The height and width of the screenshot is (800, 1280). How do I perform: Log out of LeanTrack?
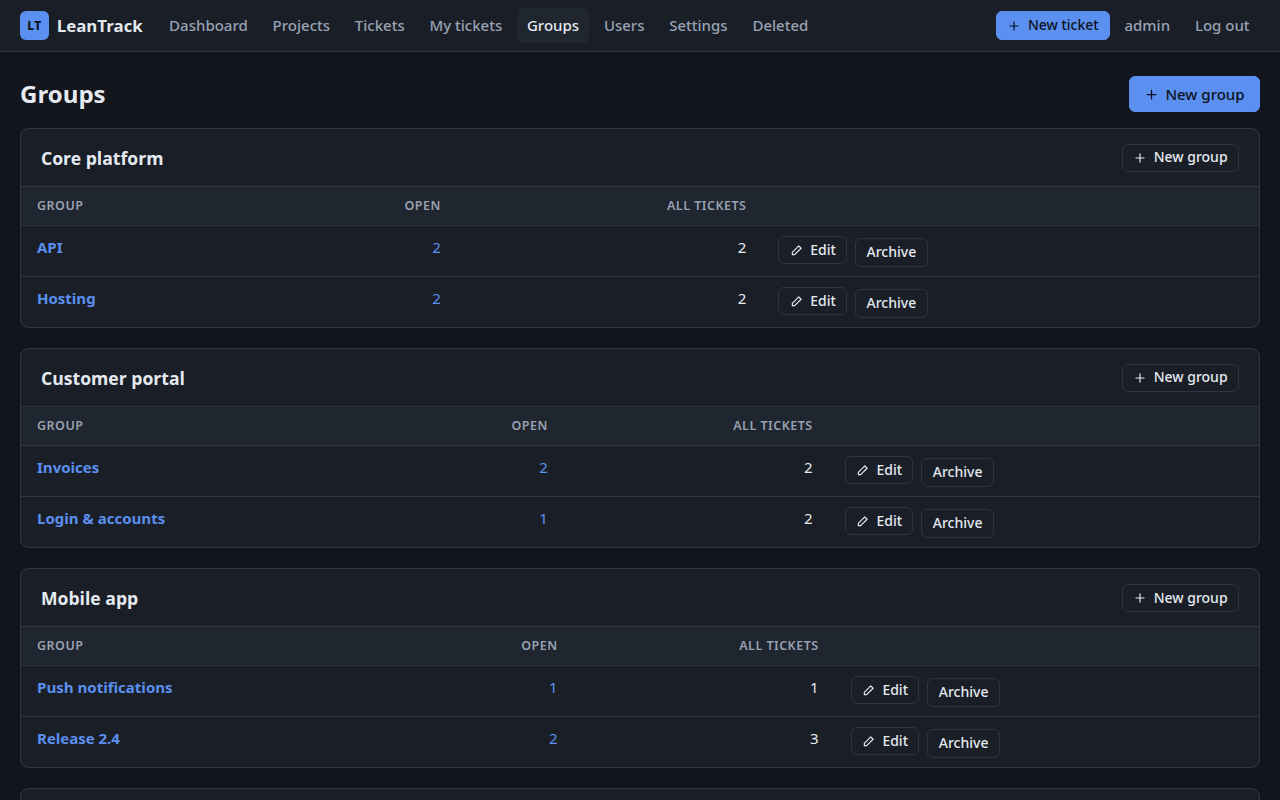pyautogui.click(x=1222, y=26)
